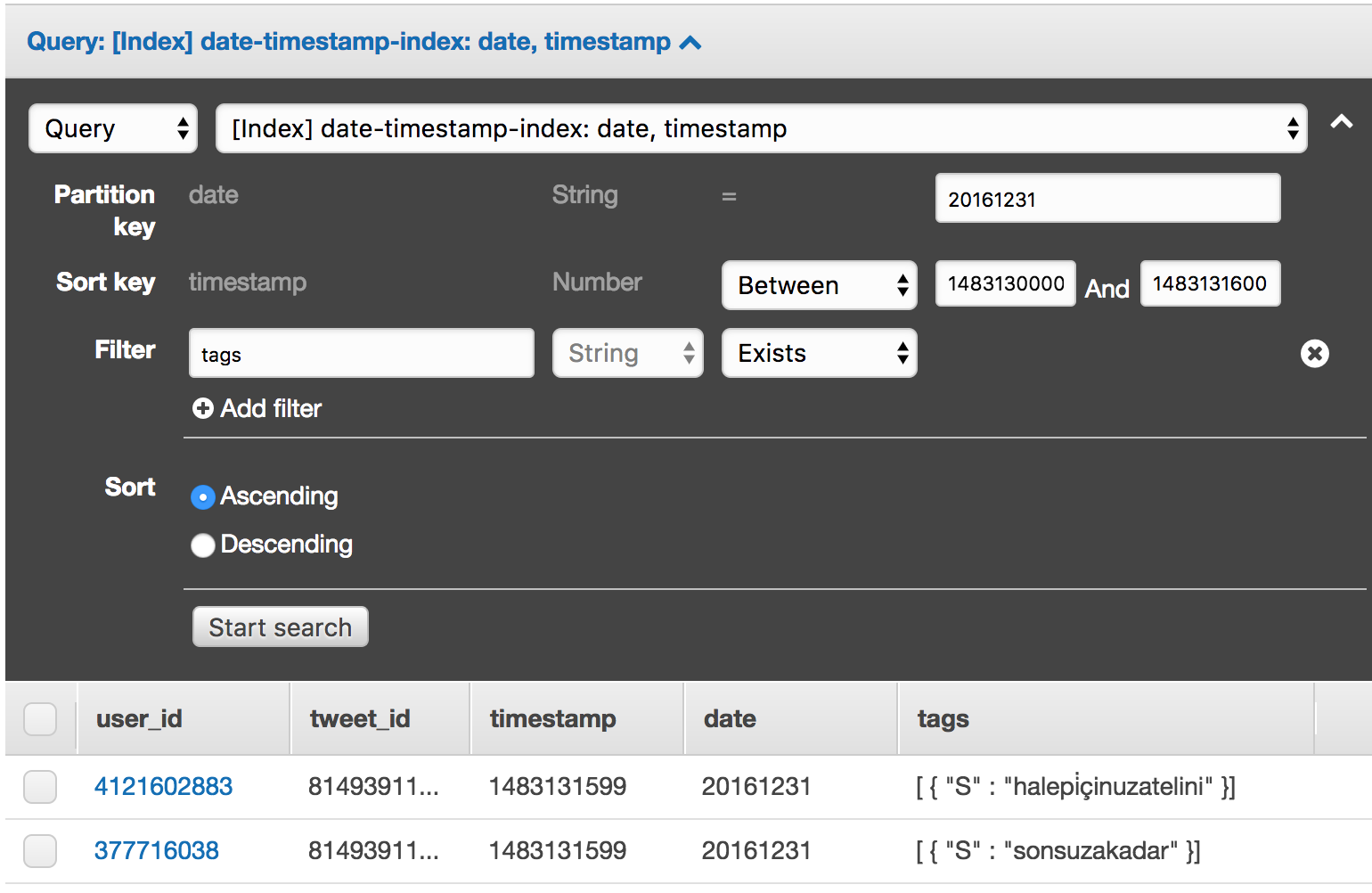Select the sonsuzakadar tags cell
Image resolution: width=1372 pixels, height=893 pixels.
tap(1058, 850)
